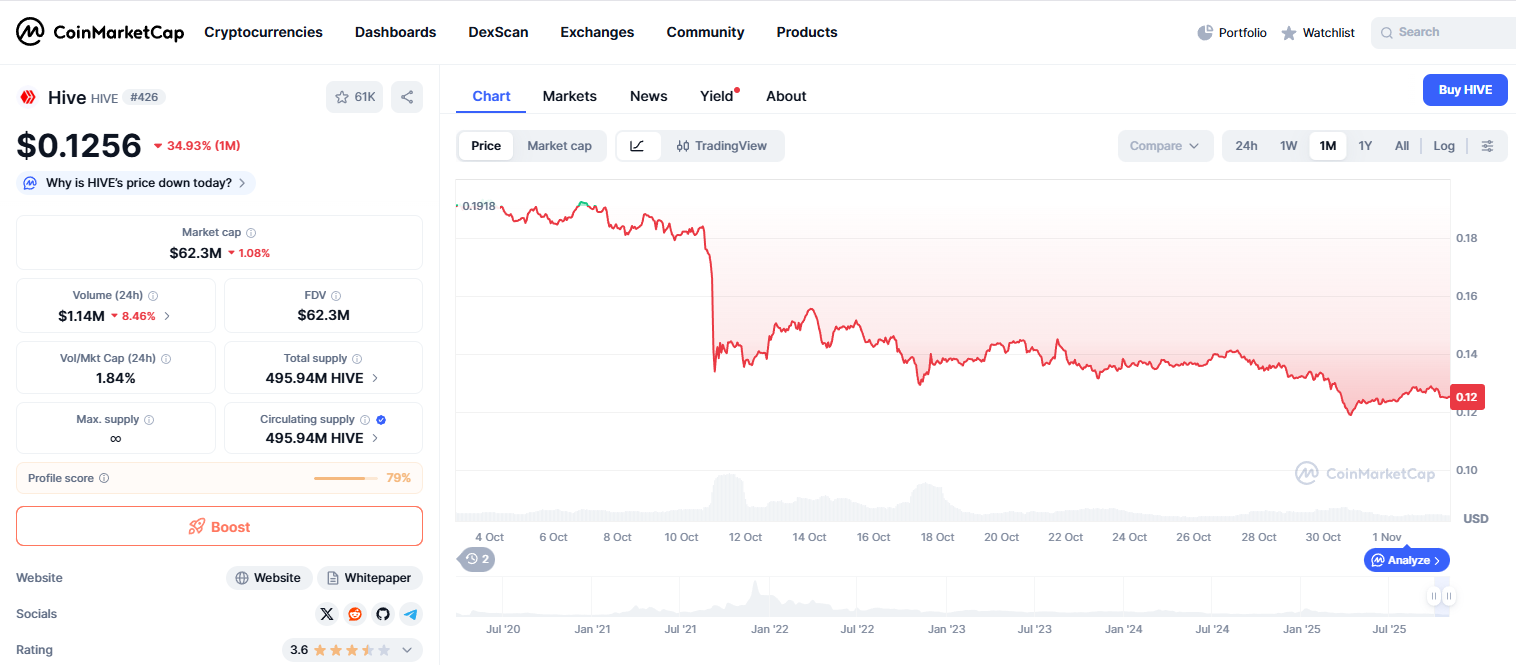Open the X (Twitter) social link
The width and height of the screenshot is (1516, 665).
pos(327,614)
